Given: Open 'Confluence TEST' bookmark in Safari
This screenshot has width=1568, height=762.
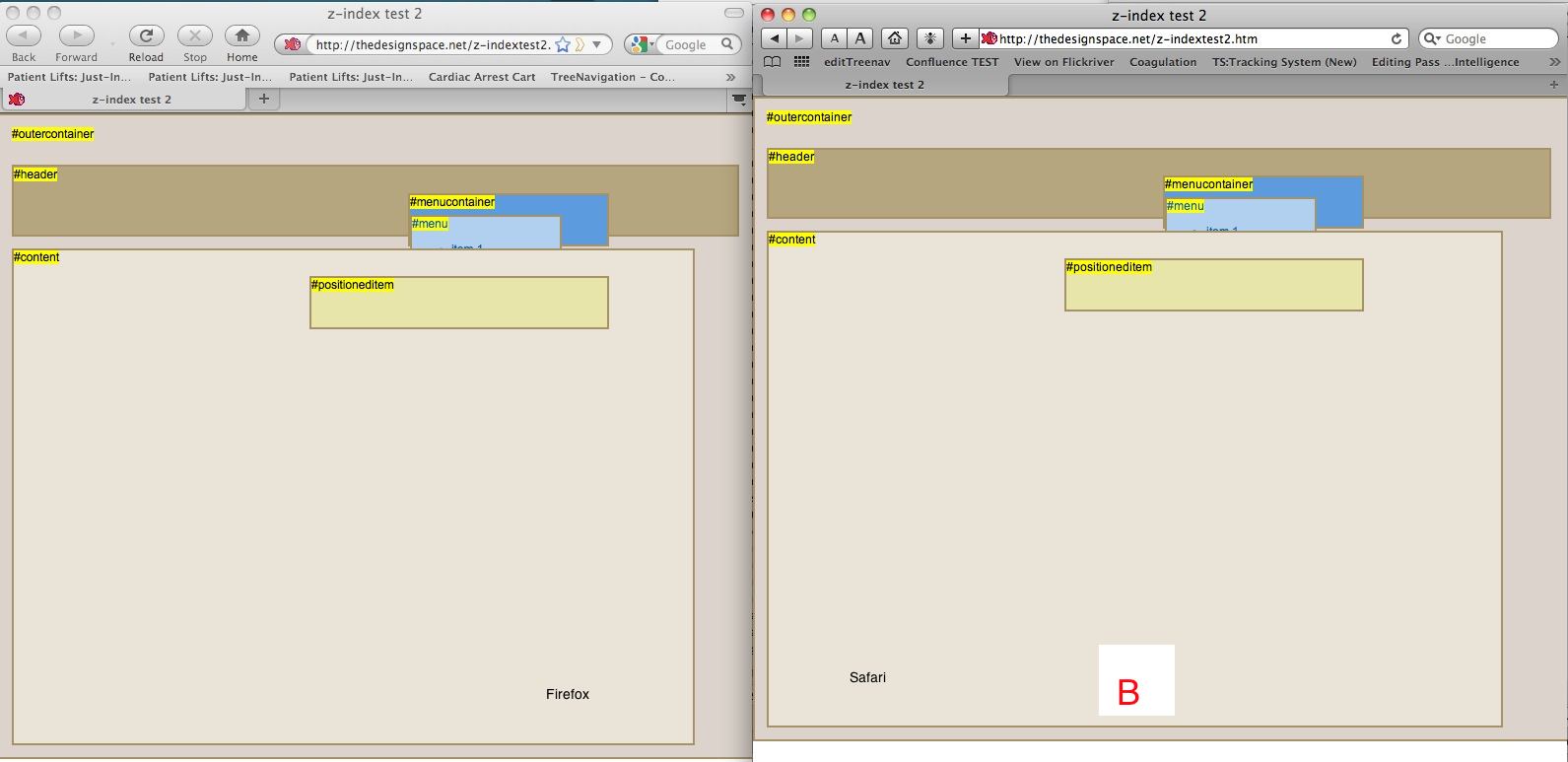Looking at the screenshot, I should 952,62.
